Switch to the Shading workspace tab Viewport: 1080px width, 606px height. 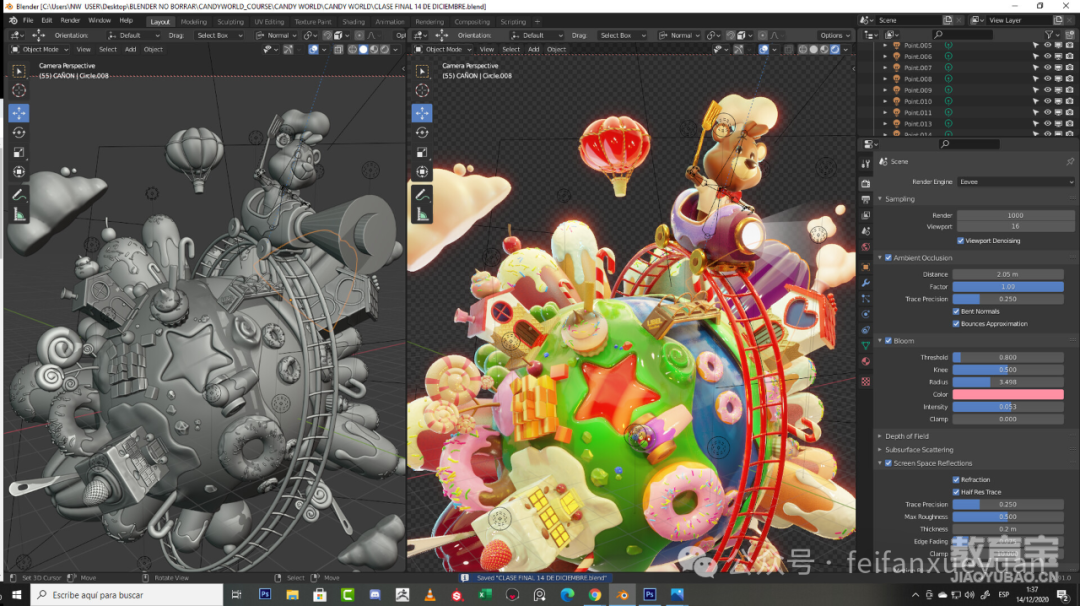pyautogui.click(x=353, y=21)
